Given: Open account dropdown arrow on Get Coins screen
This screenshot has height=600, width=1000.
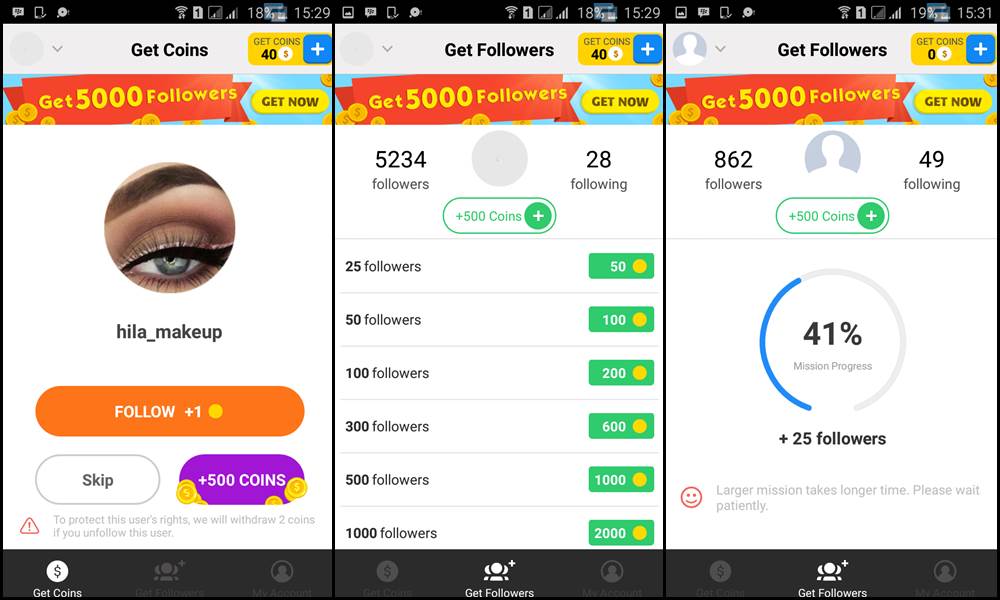Looking at the screenshot, I should [57, 49].
